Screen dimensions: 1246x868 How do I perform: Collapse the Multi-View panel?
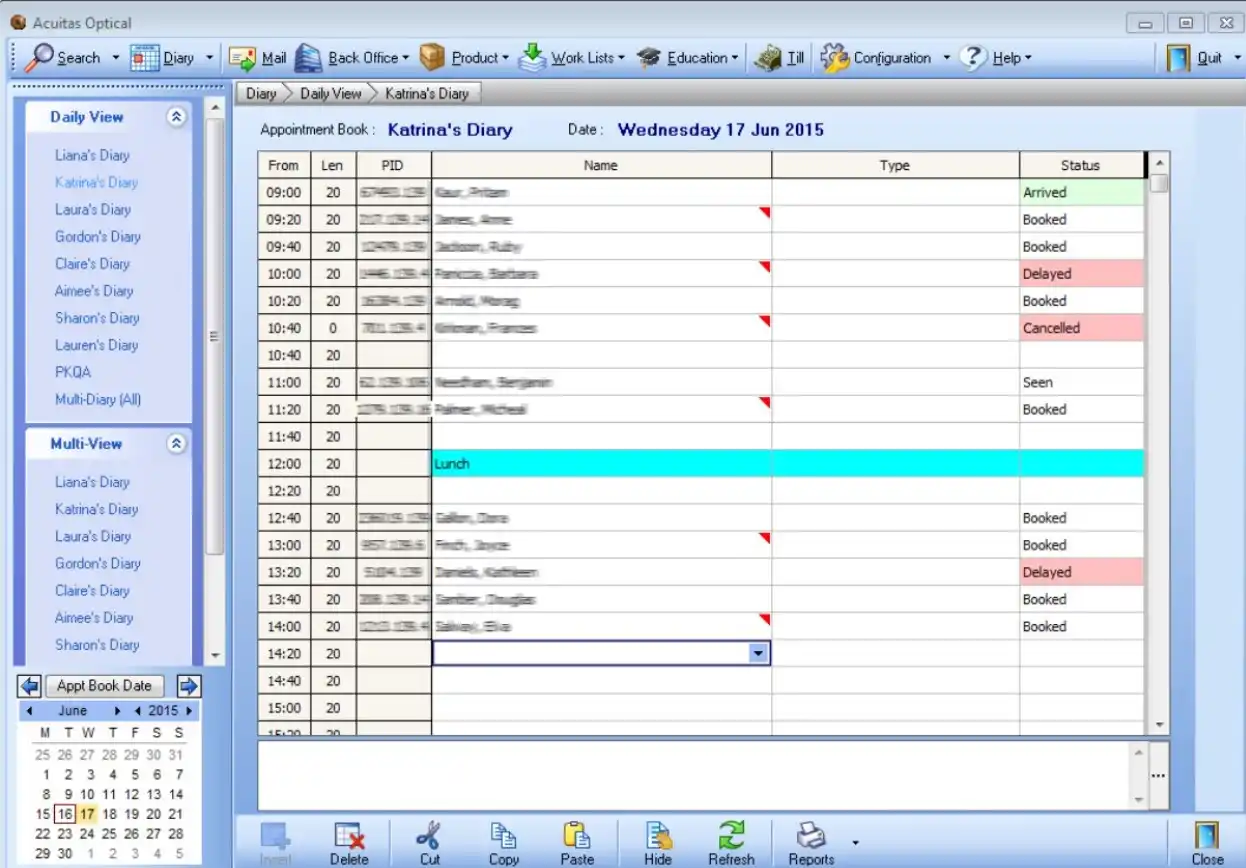tap(177, 443)
